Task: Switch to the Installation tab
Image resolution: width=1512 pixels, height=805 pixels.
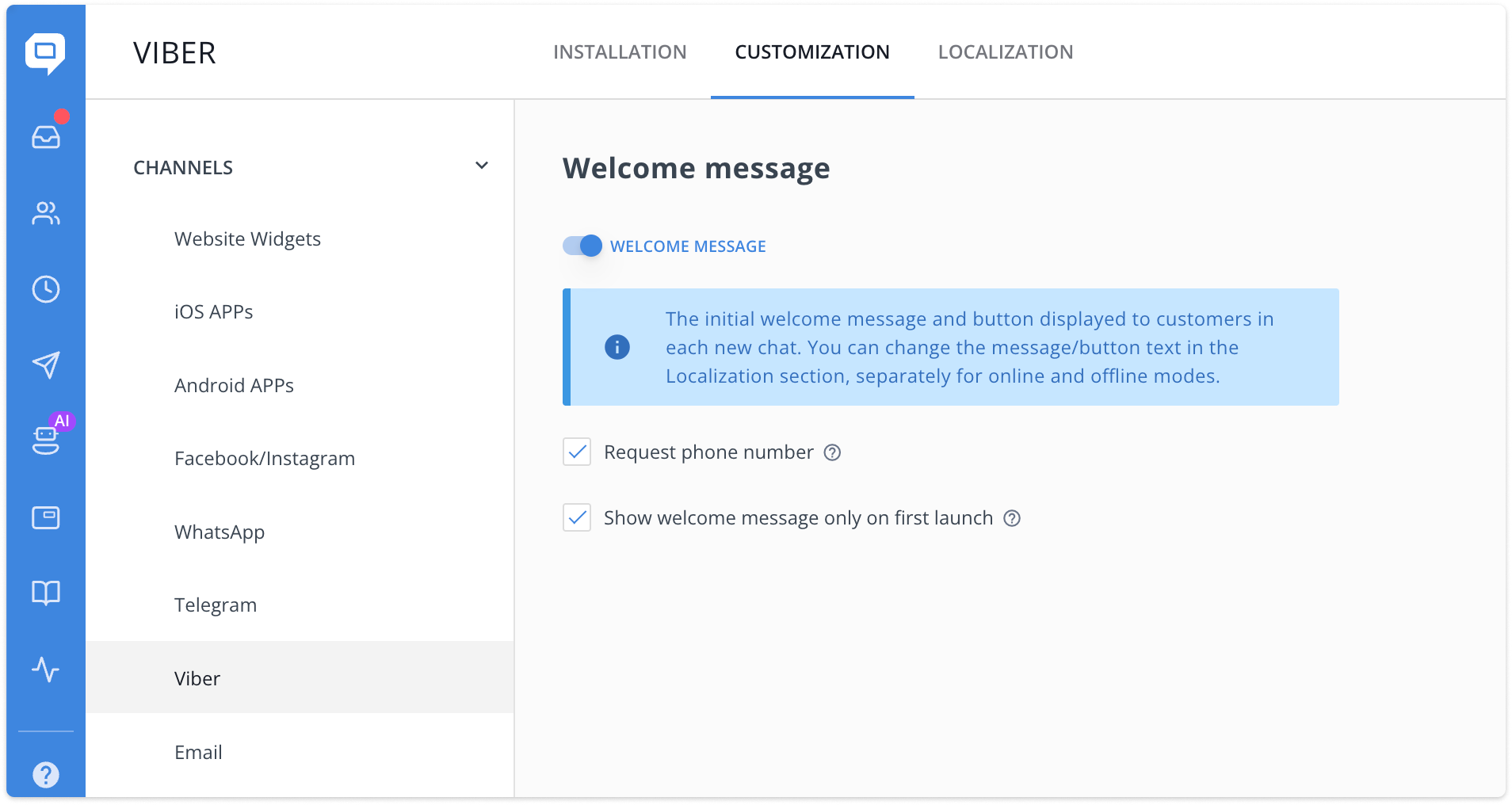Action: [x=620, y=52]
